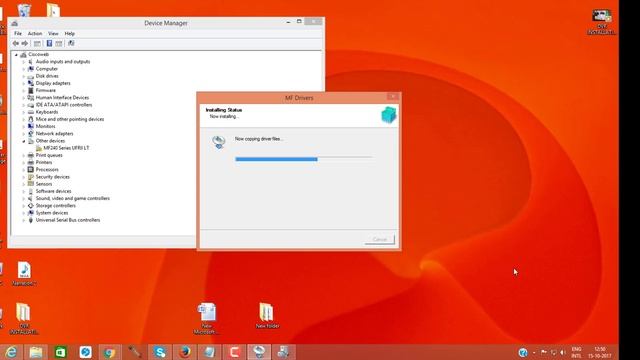Screen dimensions: 640x360
Task: Open Google Chrome from the taskbar
Action: (x=110, y=352)
